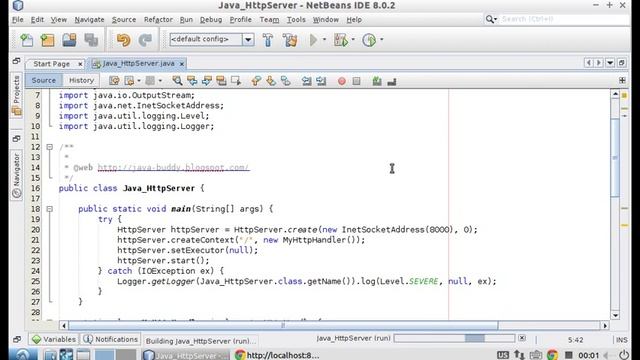This screenshot has width=640, height=360.
Task: Click Last Edit icon in editor toolbar
Action: [x=114, y=81]
